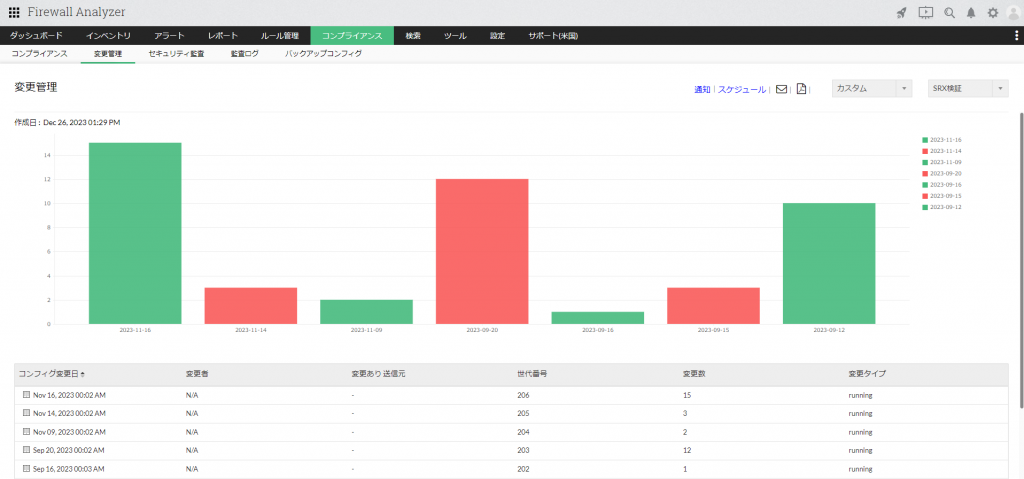Image resolution: width=1024 pixels, height=479 pixels.
Task: Expand the Nov 16, 2023 row
Action: (26, 395)
